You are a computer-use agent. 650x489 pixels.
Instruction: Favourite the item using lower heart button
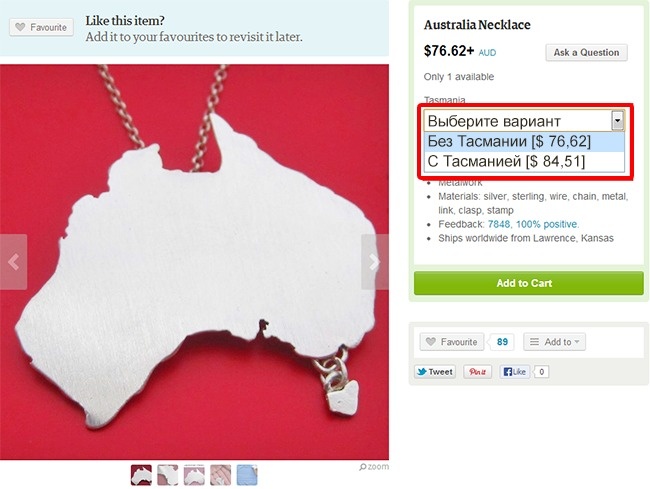[452, 342]
